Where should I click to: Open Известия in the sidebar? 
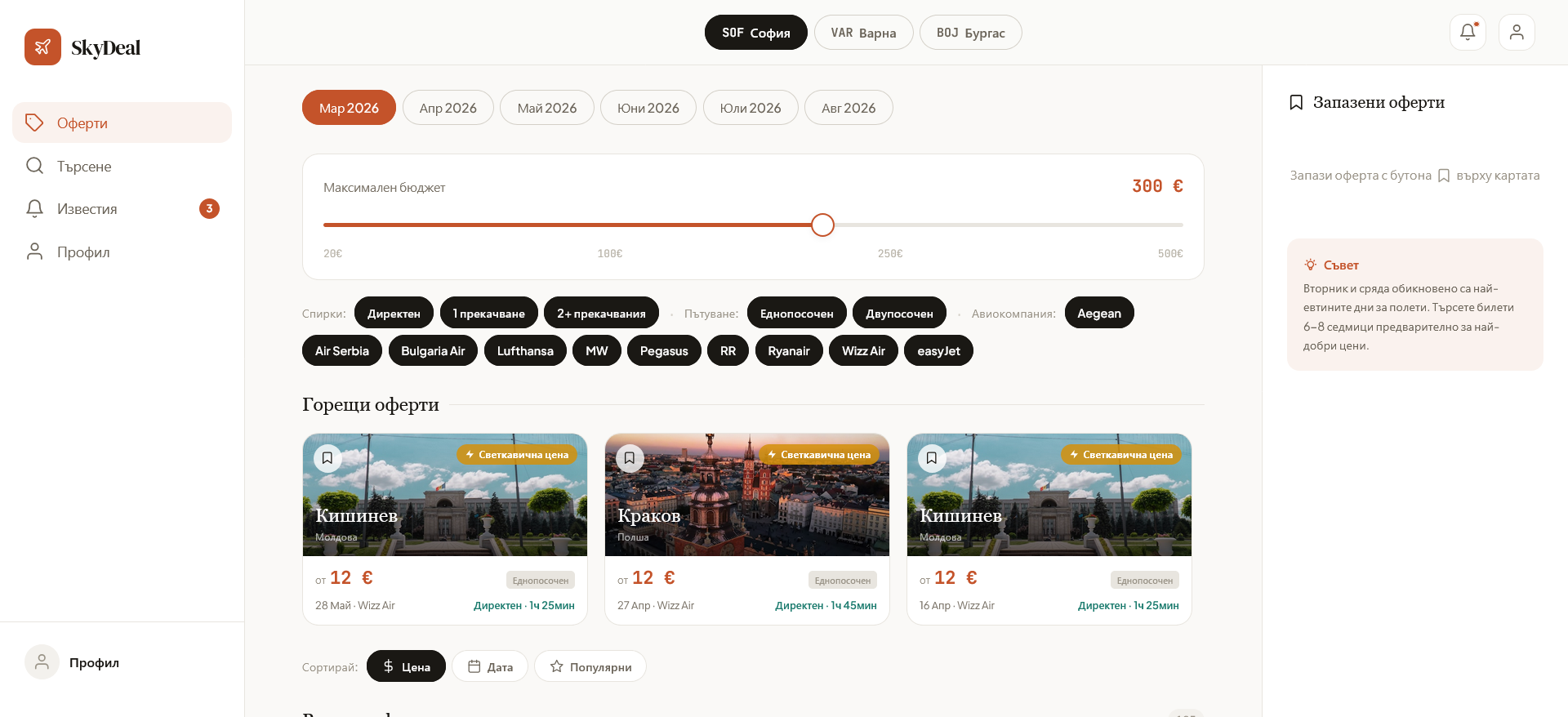(87, 209)
